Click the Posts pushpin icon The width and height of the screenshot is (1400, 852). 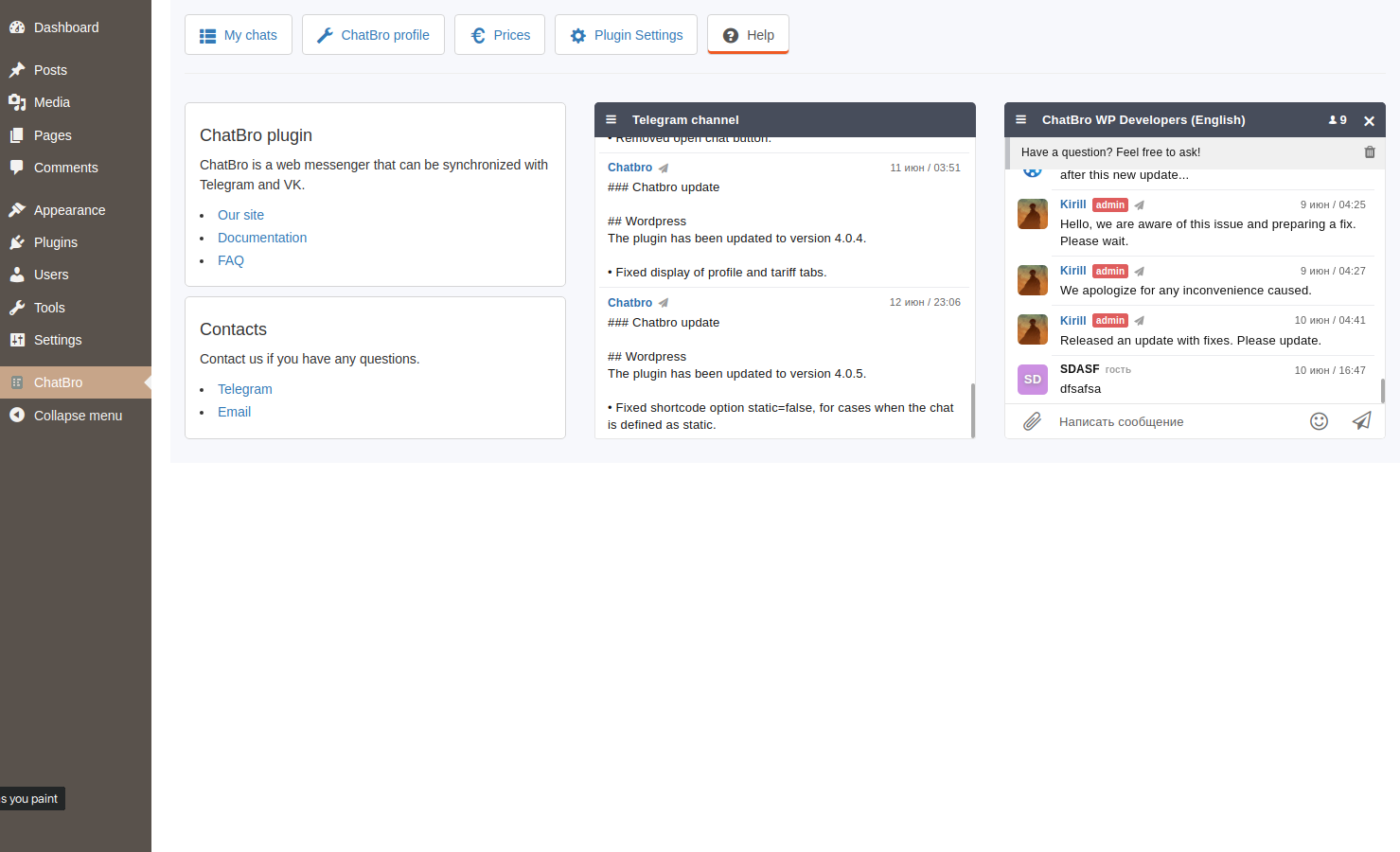[16, 70]
